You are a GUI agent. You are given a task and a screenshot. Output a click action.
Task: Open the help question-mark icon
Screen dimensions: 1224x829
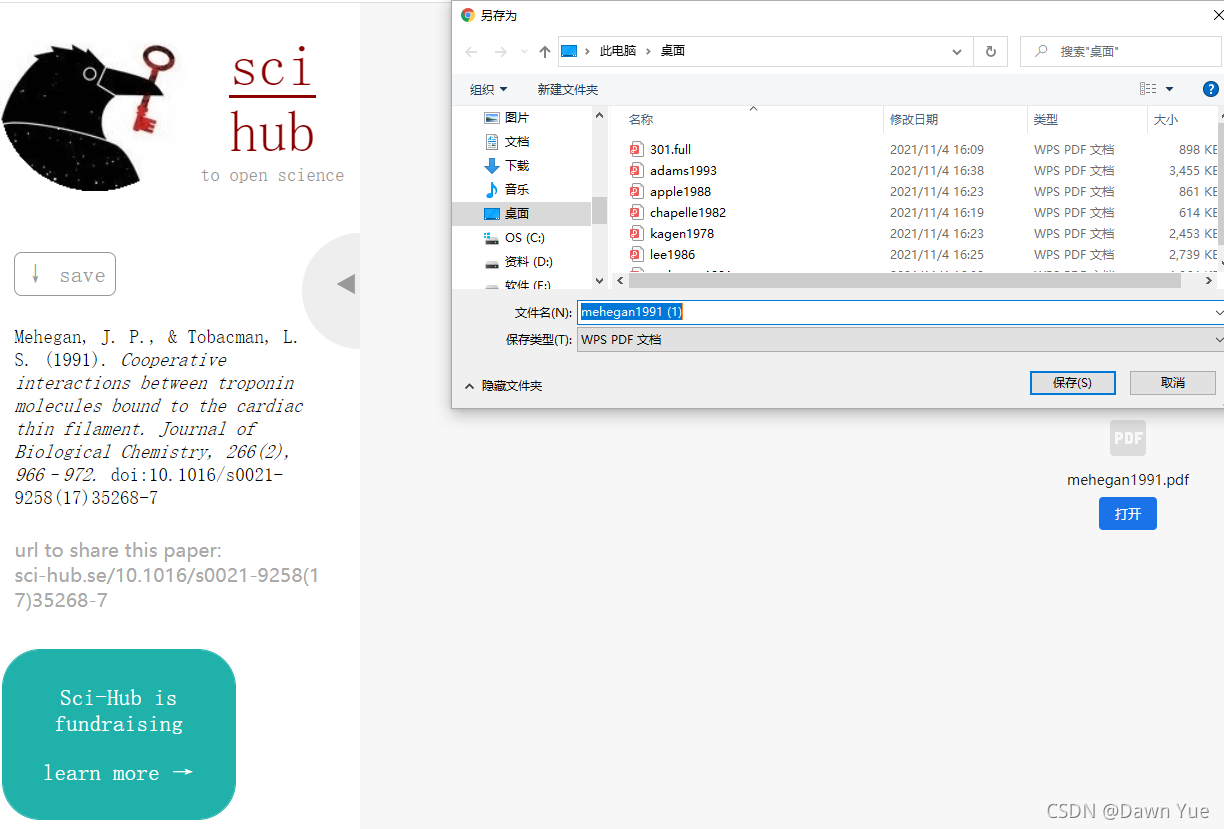point(1211,89)
